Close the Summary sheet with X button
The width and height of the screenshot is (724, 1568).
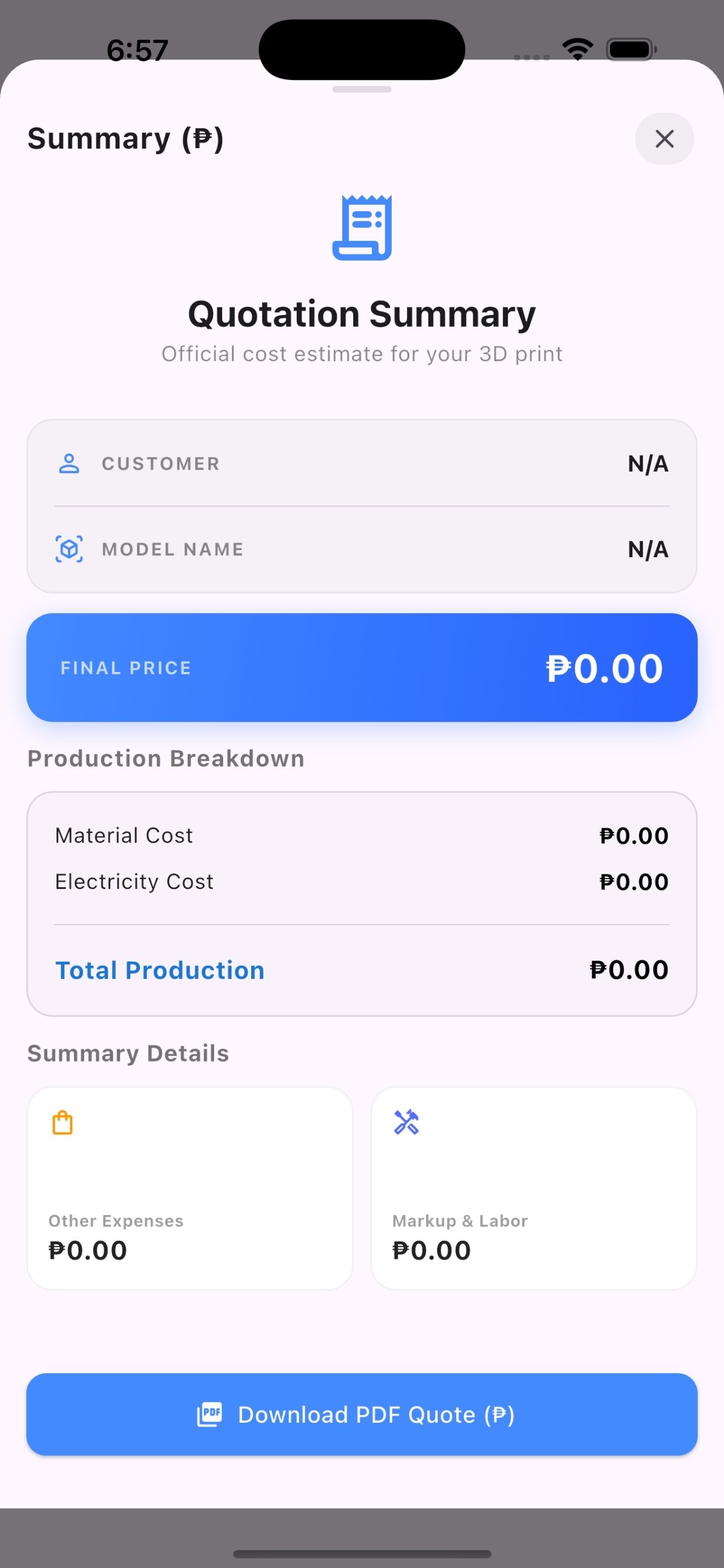point(664,139)
